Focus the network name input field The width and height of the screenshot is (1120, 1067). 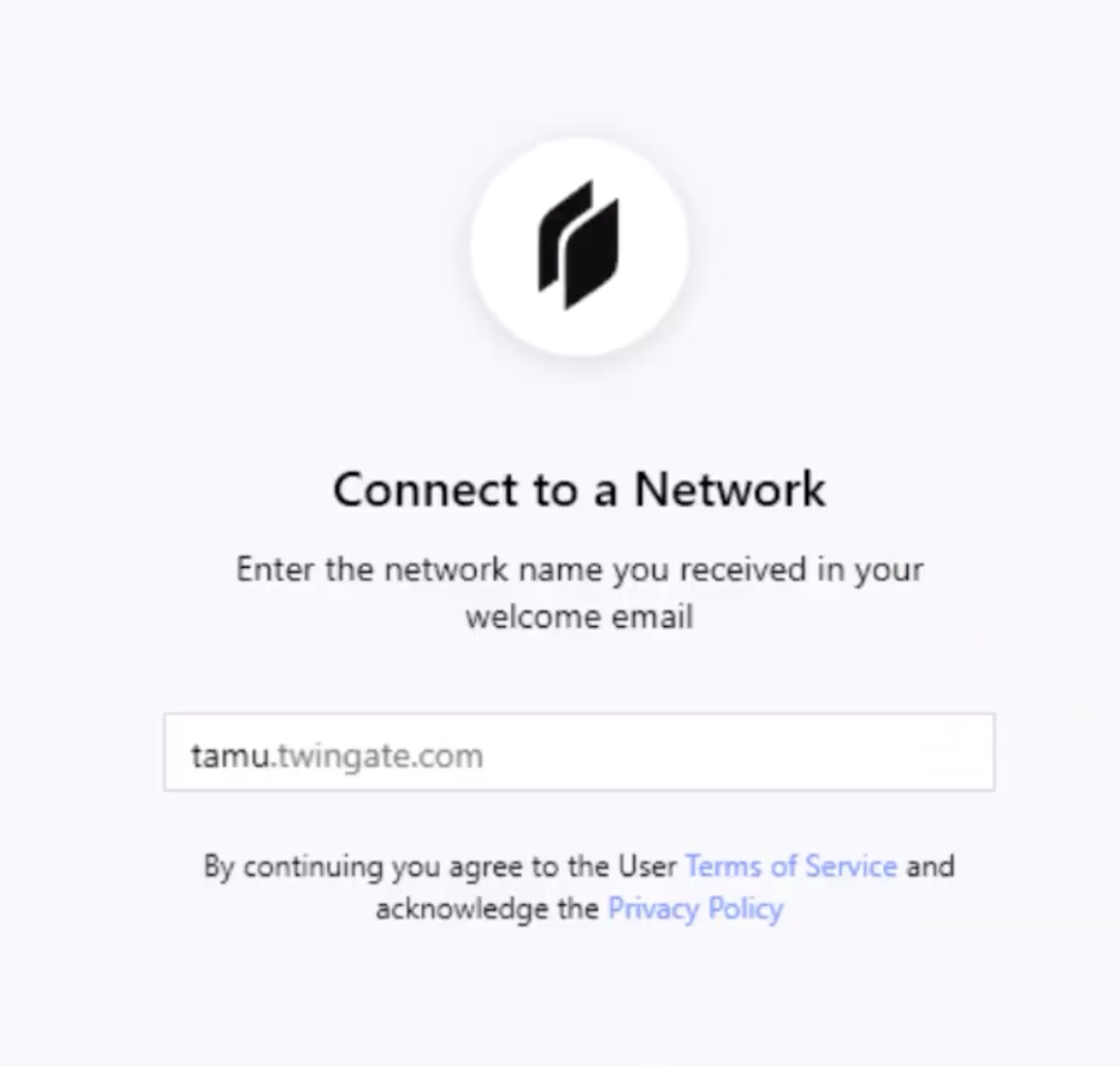click(579, 752)
